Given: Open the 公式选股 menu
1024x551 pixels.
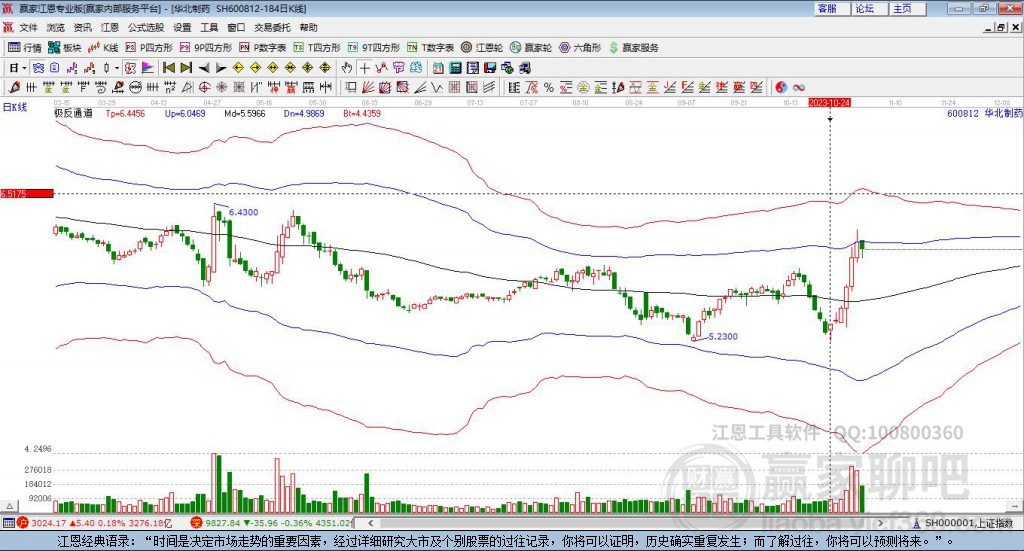Looking at the screenshot, I should (146, 27).
